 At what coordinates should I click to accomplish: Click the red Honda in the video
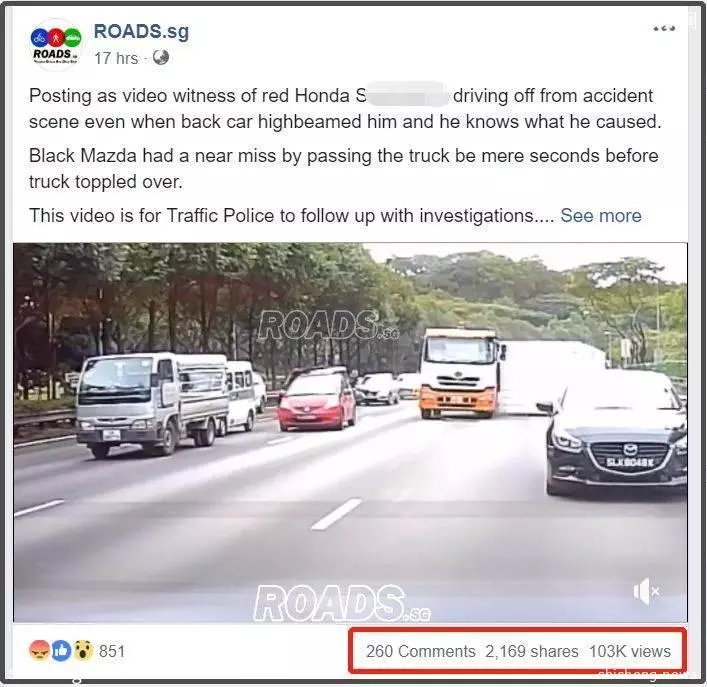tap(317, 398)
